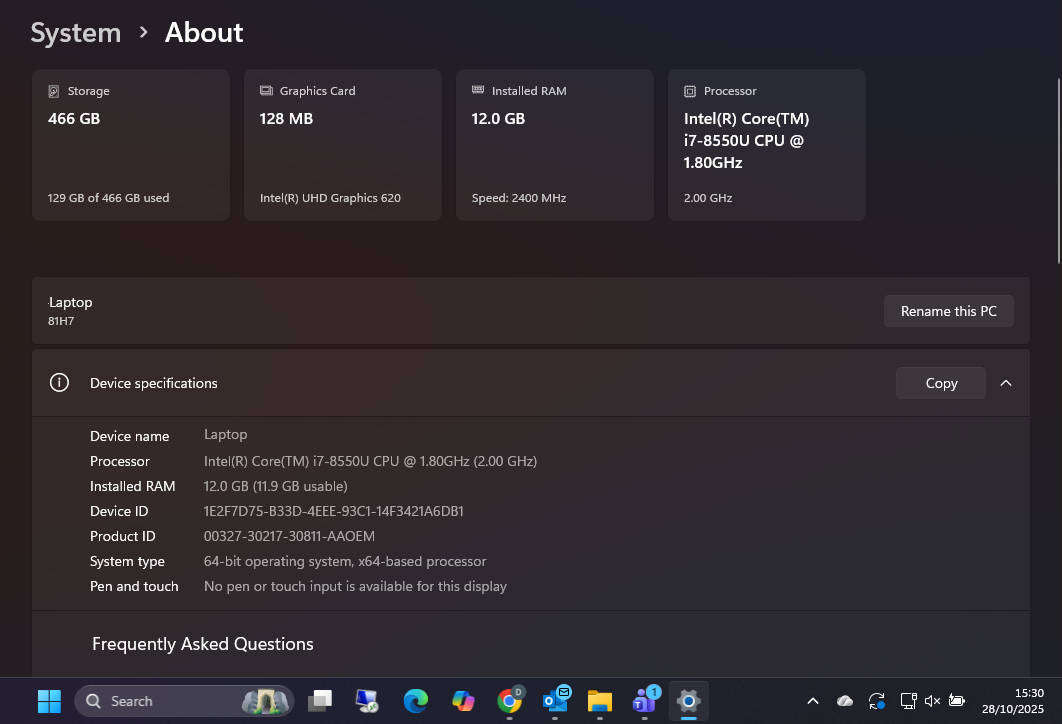This screenshot has height=724, width=1062.
Task: Open the clock showing 15:30 28/10/2025
Action: tap(1013, 701)
